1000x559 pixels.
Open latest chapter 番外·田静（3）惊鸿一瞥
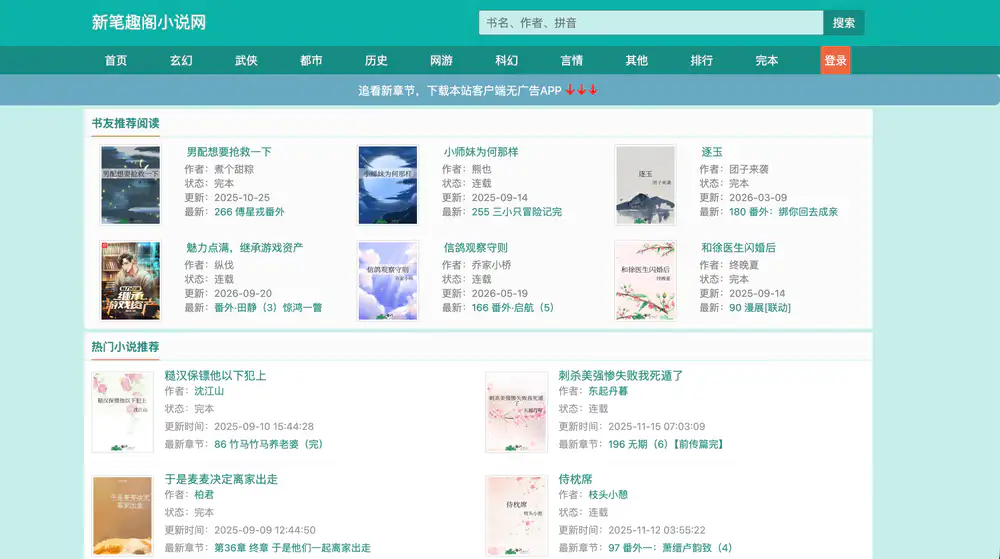tap(268, 307)
